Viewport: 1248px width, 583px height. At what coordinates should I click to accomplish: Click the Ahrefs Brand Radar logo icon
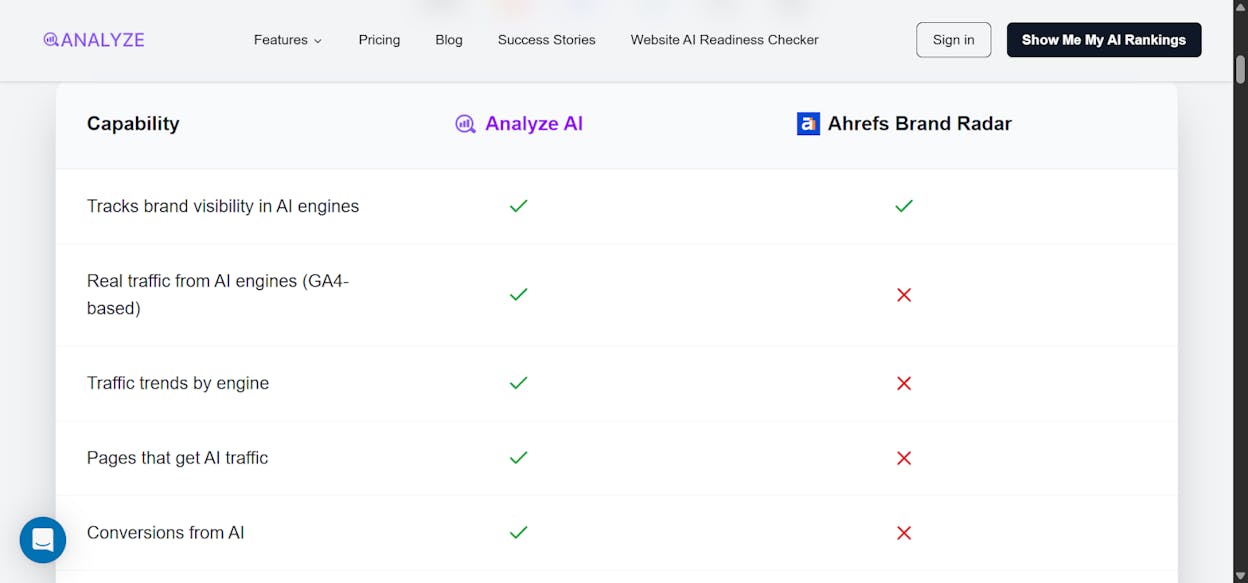tap(808, 124)
